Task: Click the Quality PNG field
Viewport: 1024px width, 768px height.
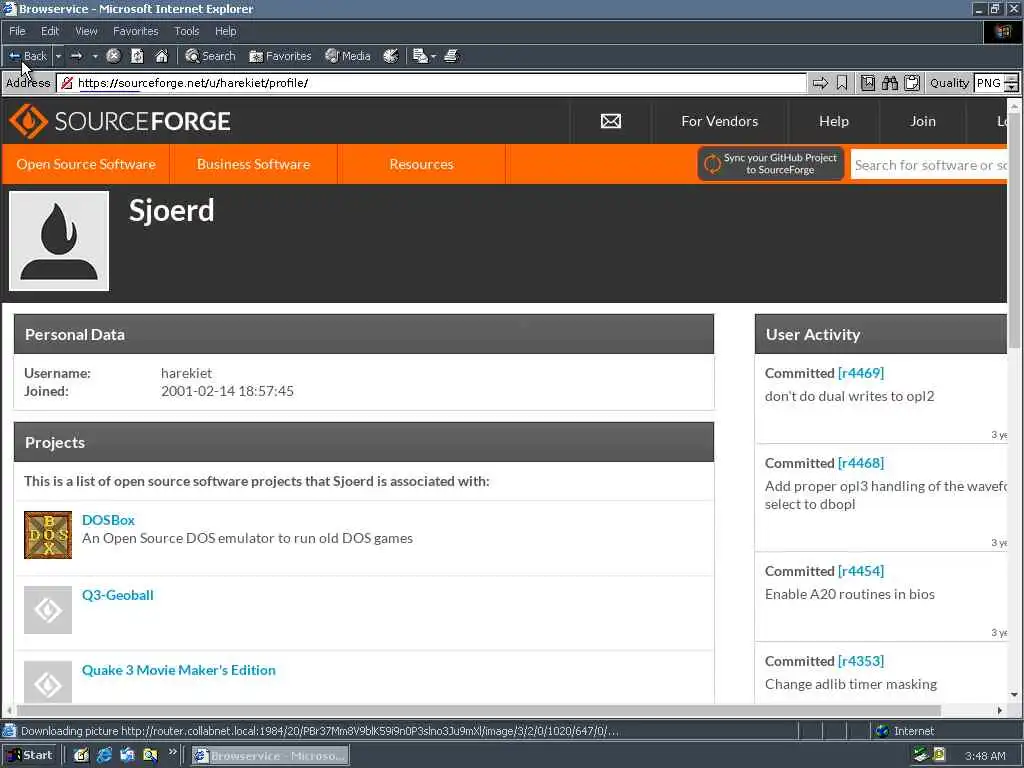Action: click(989, 83)
